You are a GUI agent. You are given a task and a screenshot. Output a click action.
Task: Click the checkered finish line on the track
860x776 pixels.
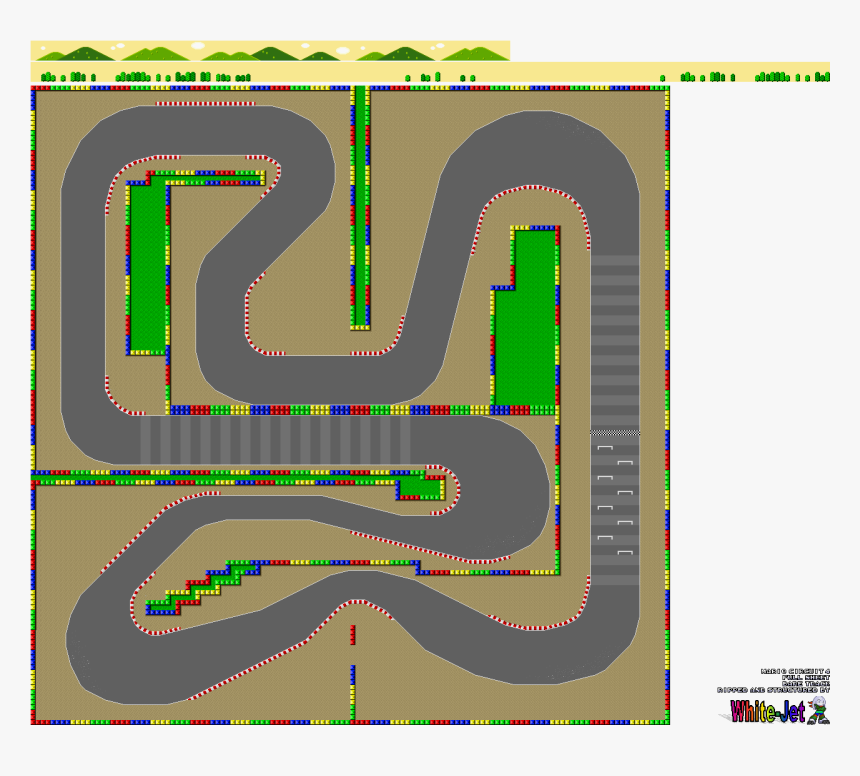(615, 433)
